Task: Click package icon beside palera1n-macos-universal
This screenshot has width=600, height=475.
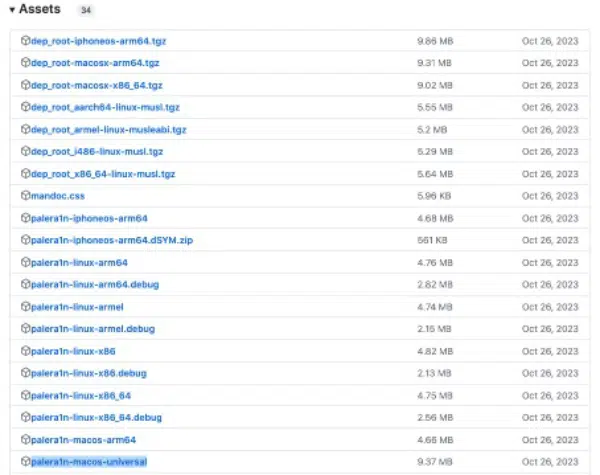Action: point(25,461)
